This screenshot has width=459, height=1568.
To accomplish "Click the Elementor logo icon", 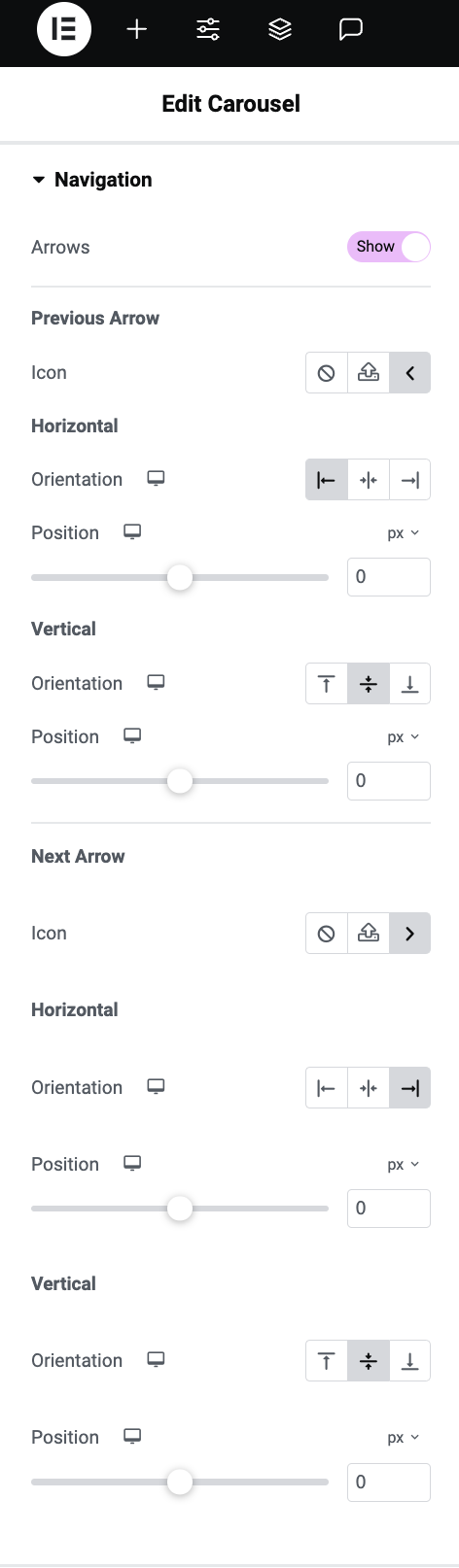I will tap(64, 30).
